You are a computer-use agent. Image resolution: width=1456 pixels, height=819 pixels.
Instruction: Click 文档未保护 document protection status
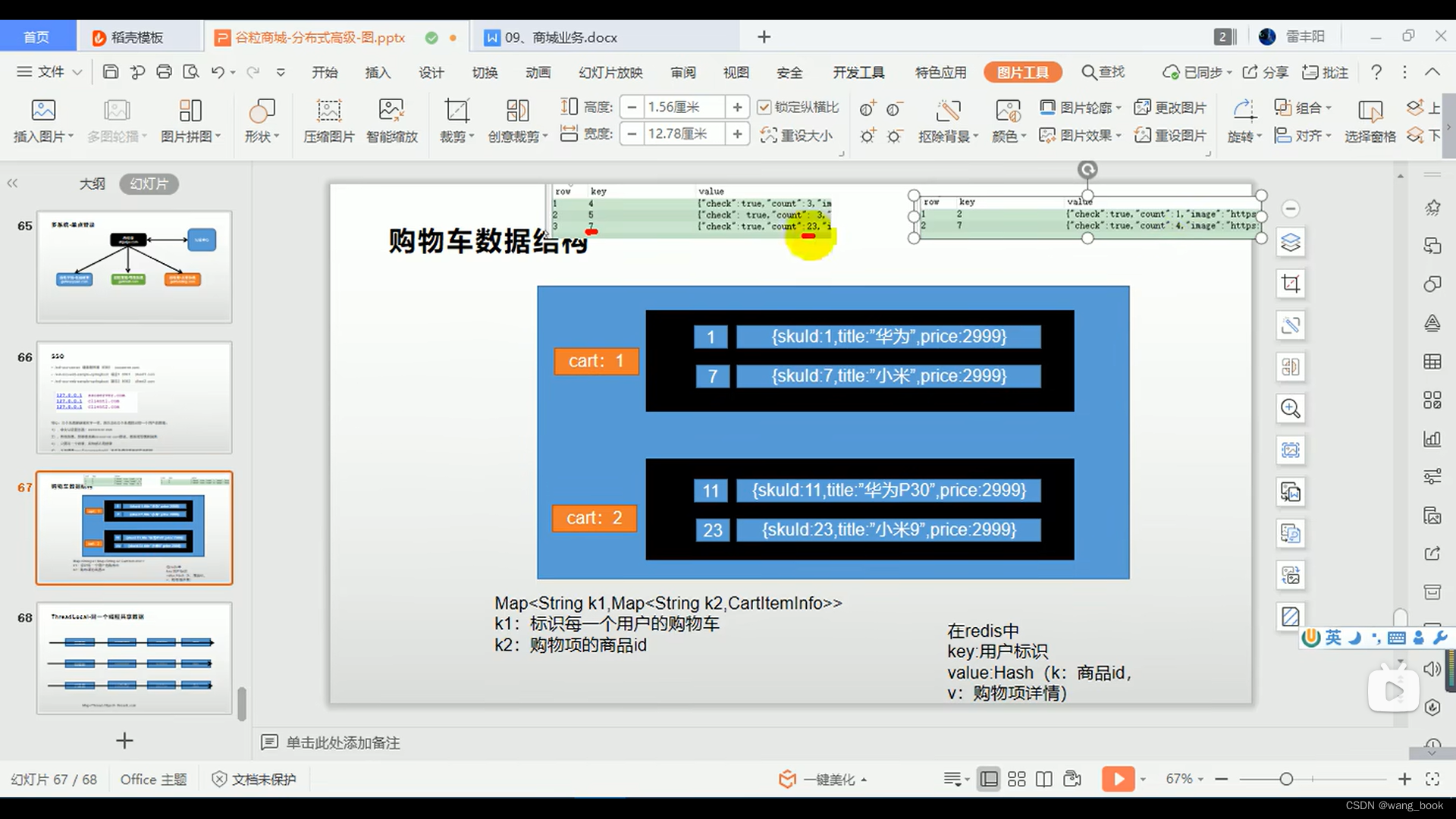[254, 779]
